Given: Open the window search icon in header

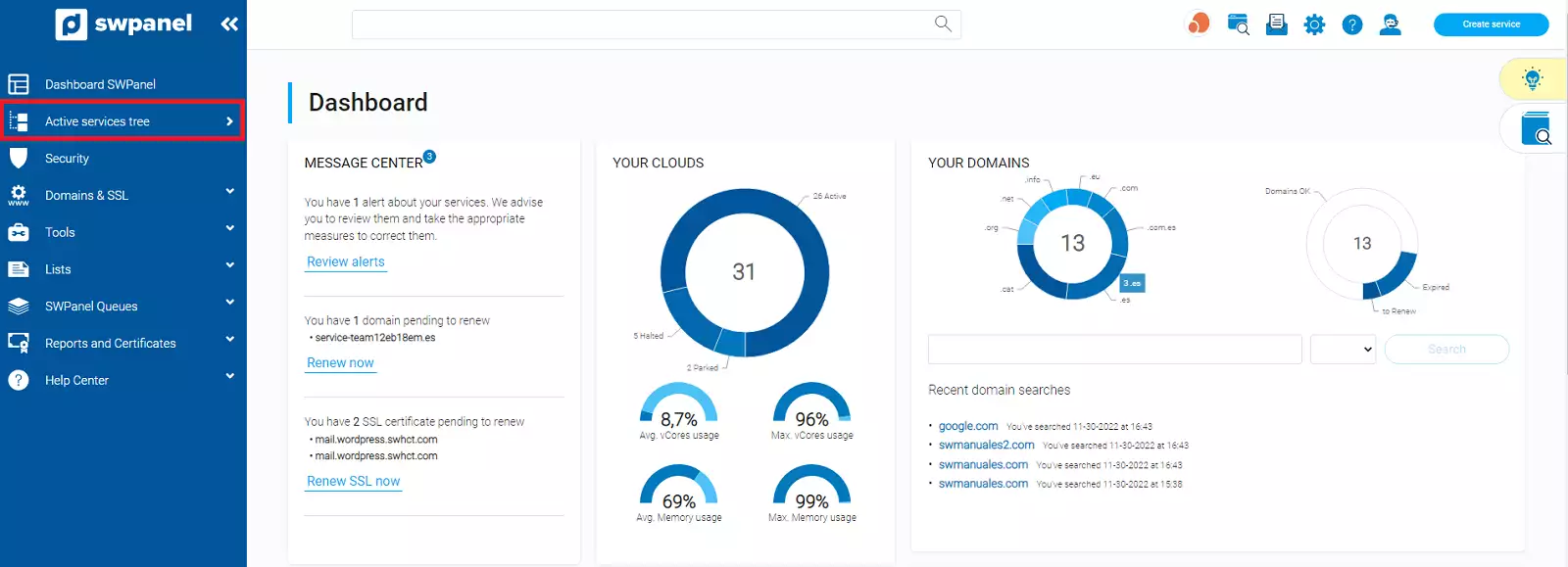Looking at the screenshot, I should pyautogui.click(x=1239, y=25).
